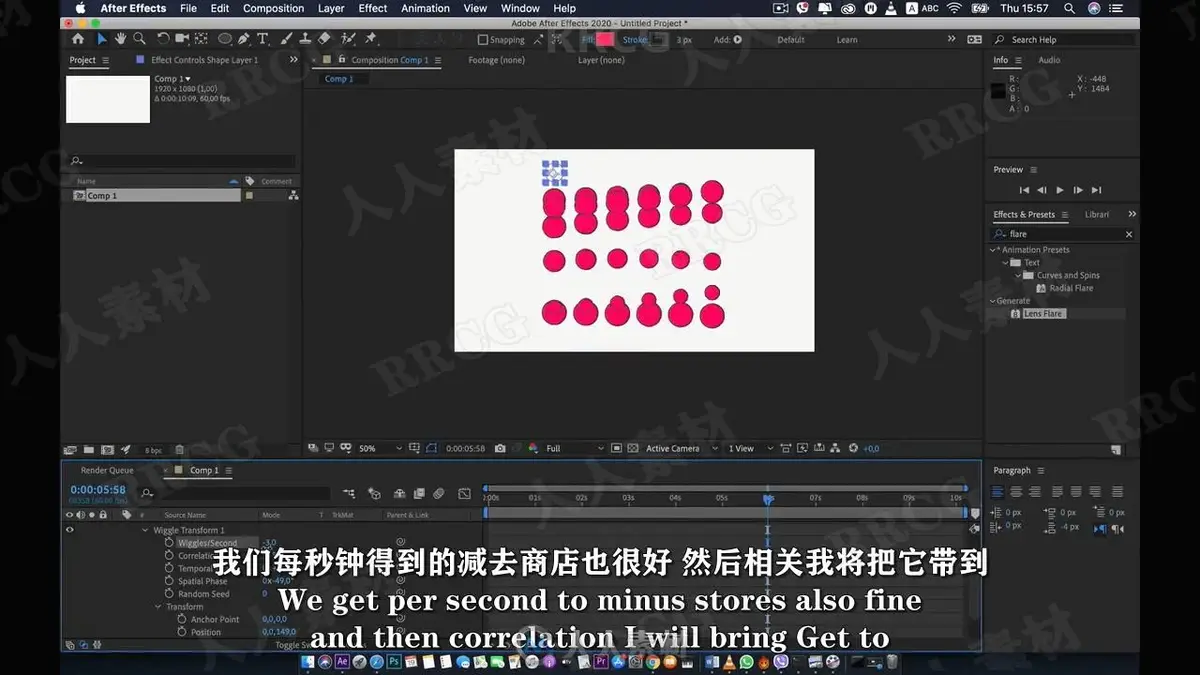Select the Puppet Pin tool
This screenshot has width=1200, height=675.
pos(371,39)
